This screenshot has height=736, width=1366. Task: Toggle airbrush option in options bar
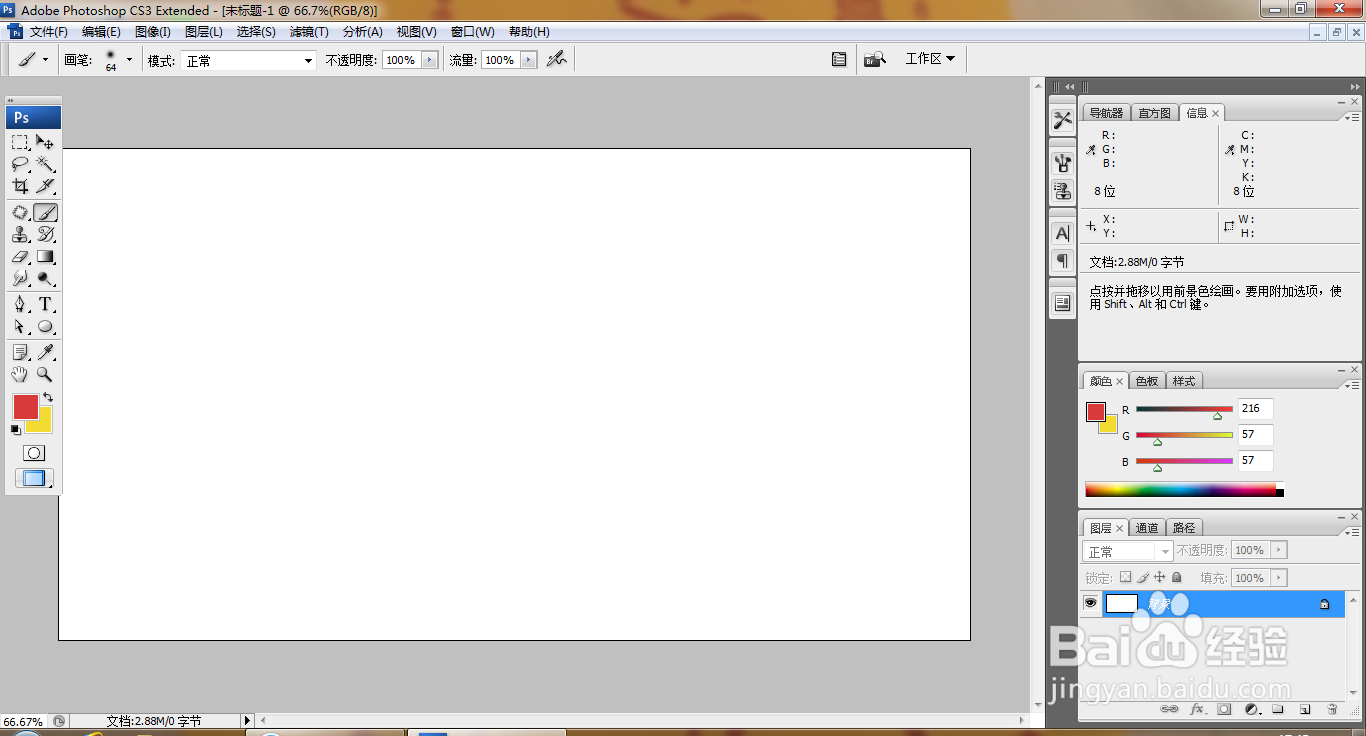tap(557, 60)
